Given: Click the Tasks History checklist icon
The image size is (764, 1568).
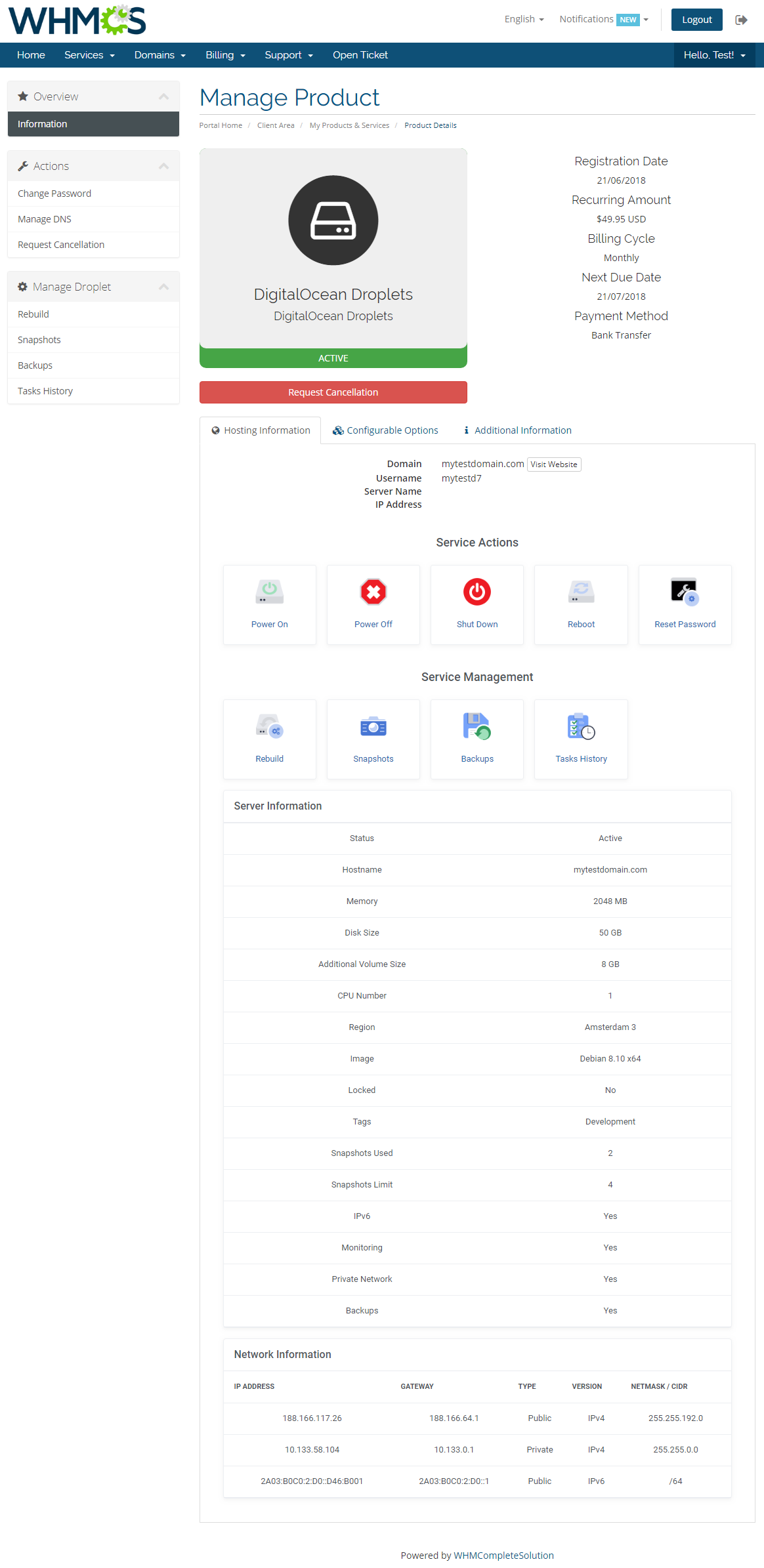Looking at the screenshot, I should pyautogui.click(x=581, y=726).
